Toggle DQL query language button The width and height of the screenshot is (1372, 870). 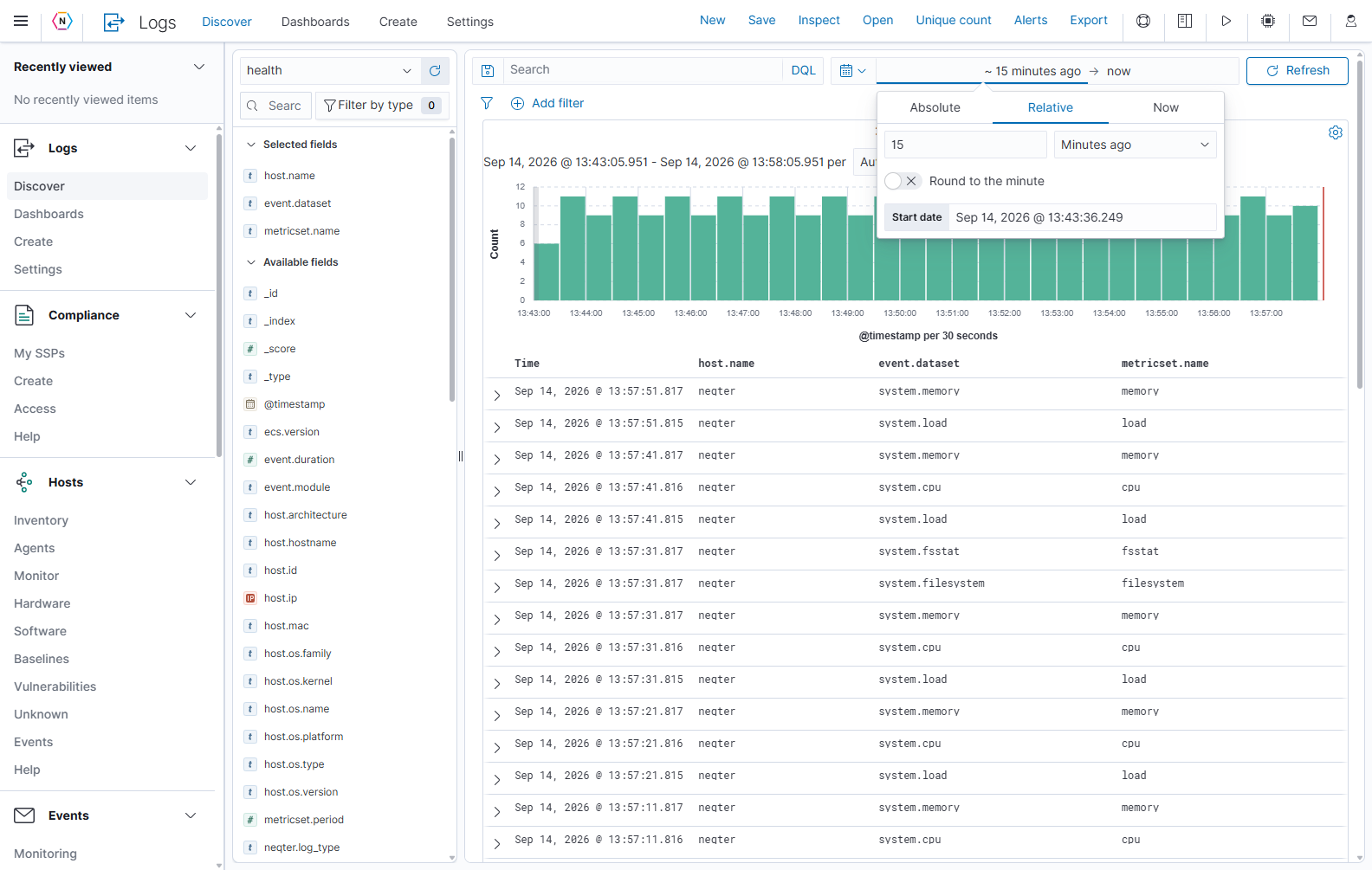tap(803, 70)
